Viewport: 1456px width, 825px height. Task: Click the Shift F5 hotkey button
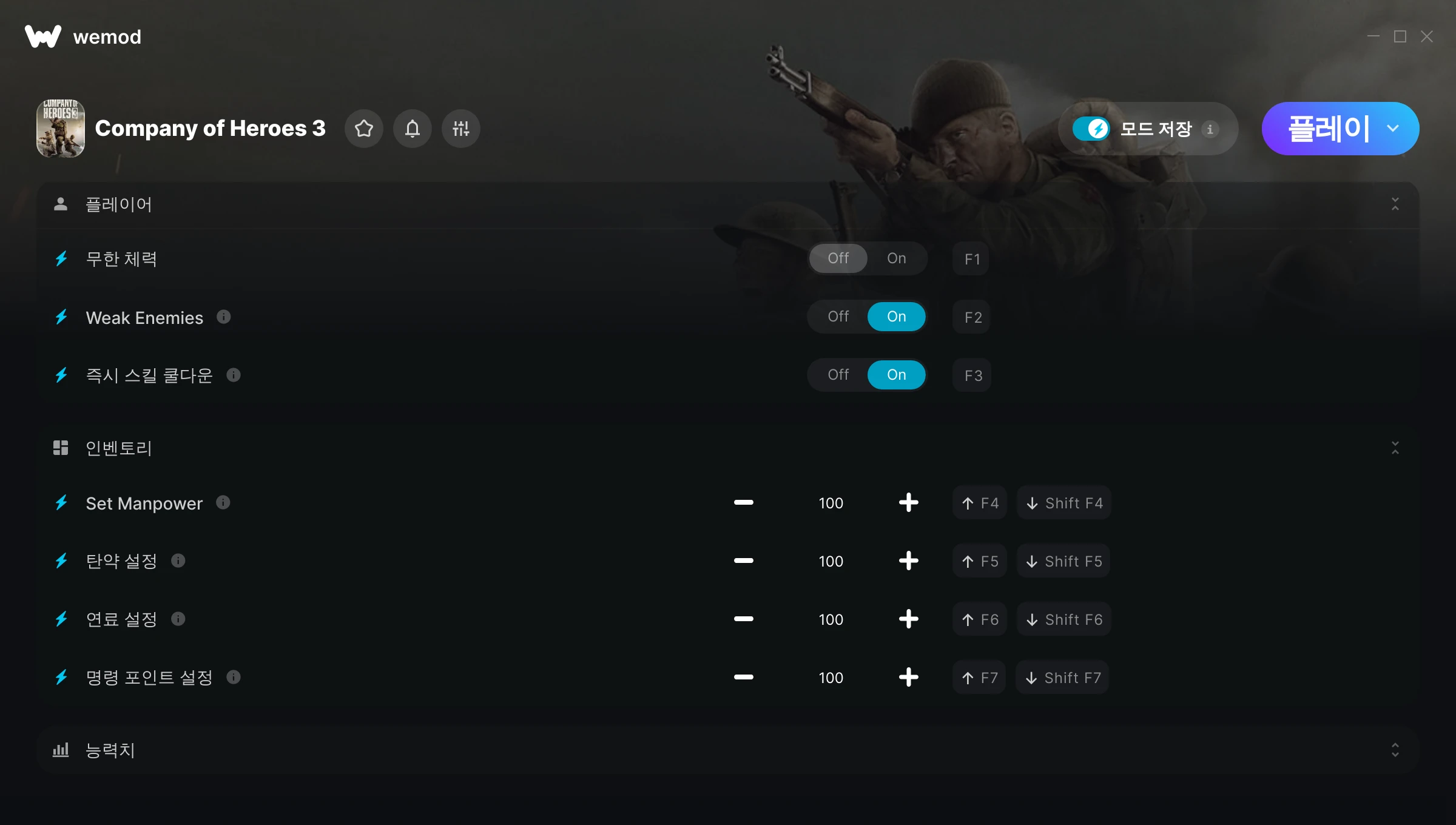[x=1063, y=561]
